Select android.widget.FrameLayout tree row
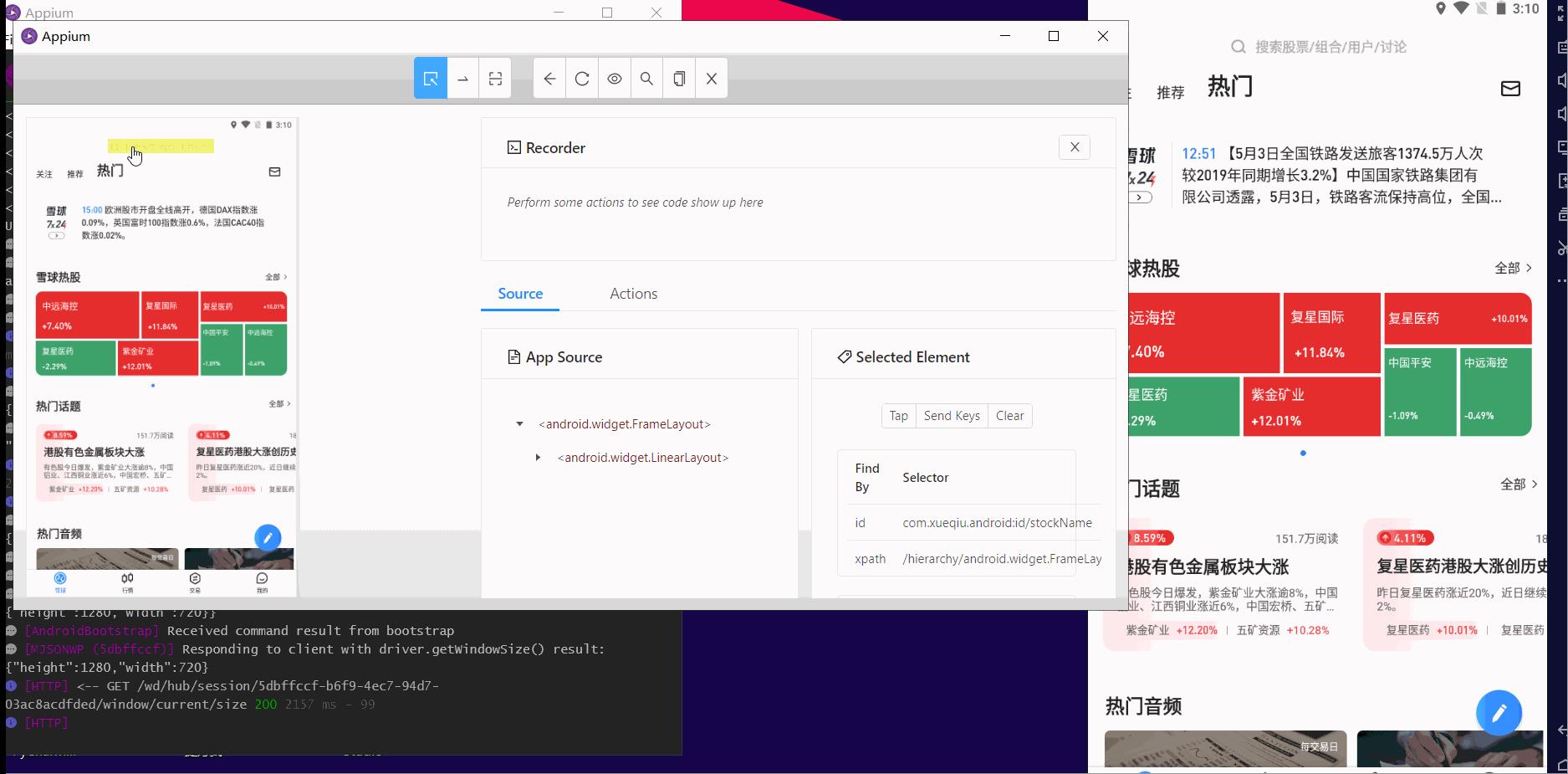1568x774 pixels. point(625,424)
